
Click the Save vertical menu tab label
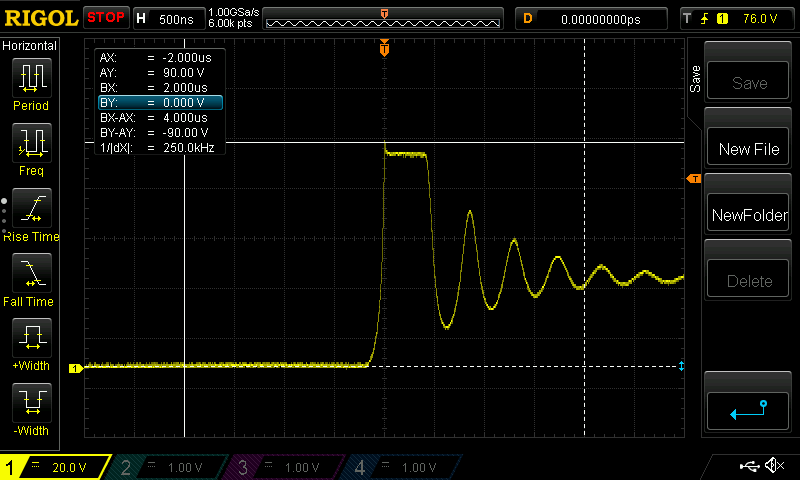(694, 79)
